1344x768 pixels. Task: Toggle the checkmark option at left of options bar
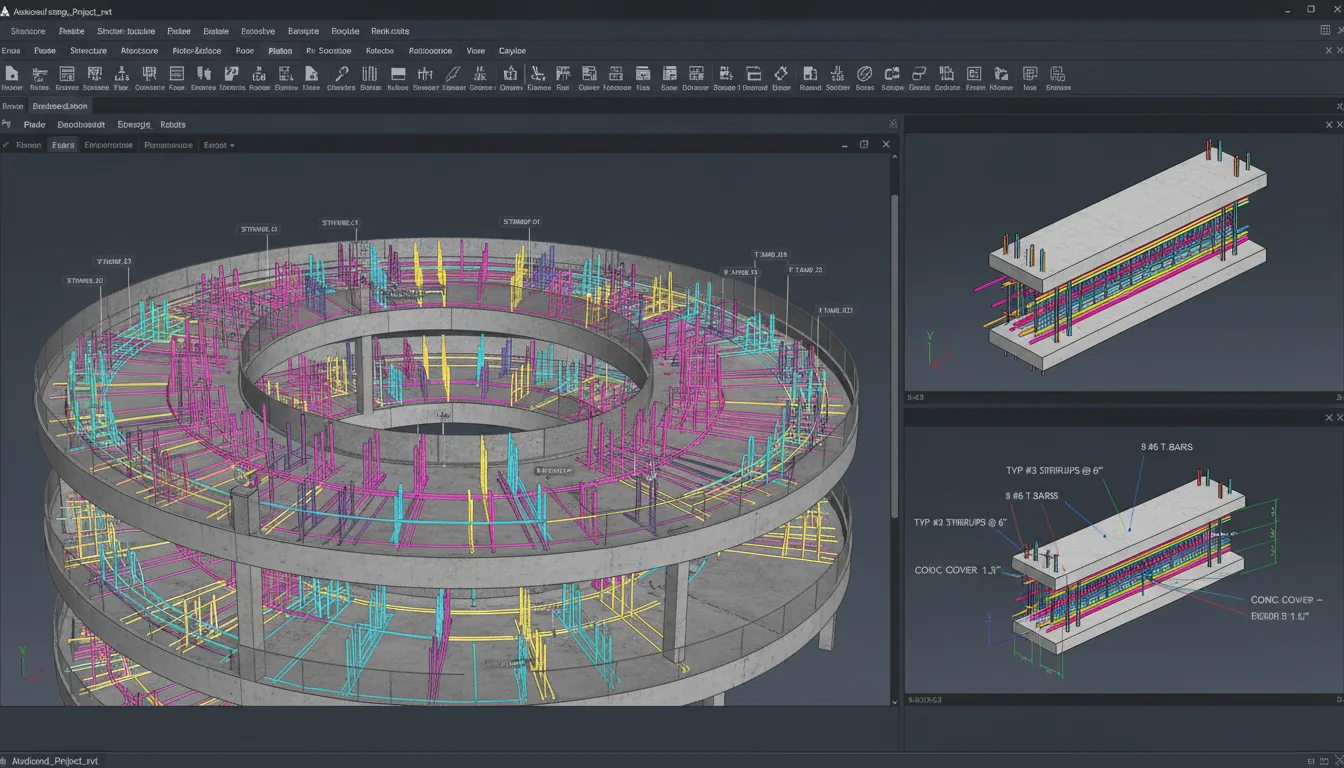tap(8, 144)
